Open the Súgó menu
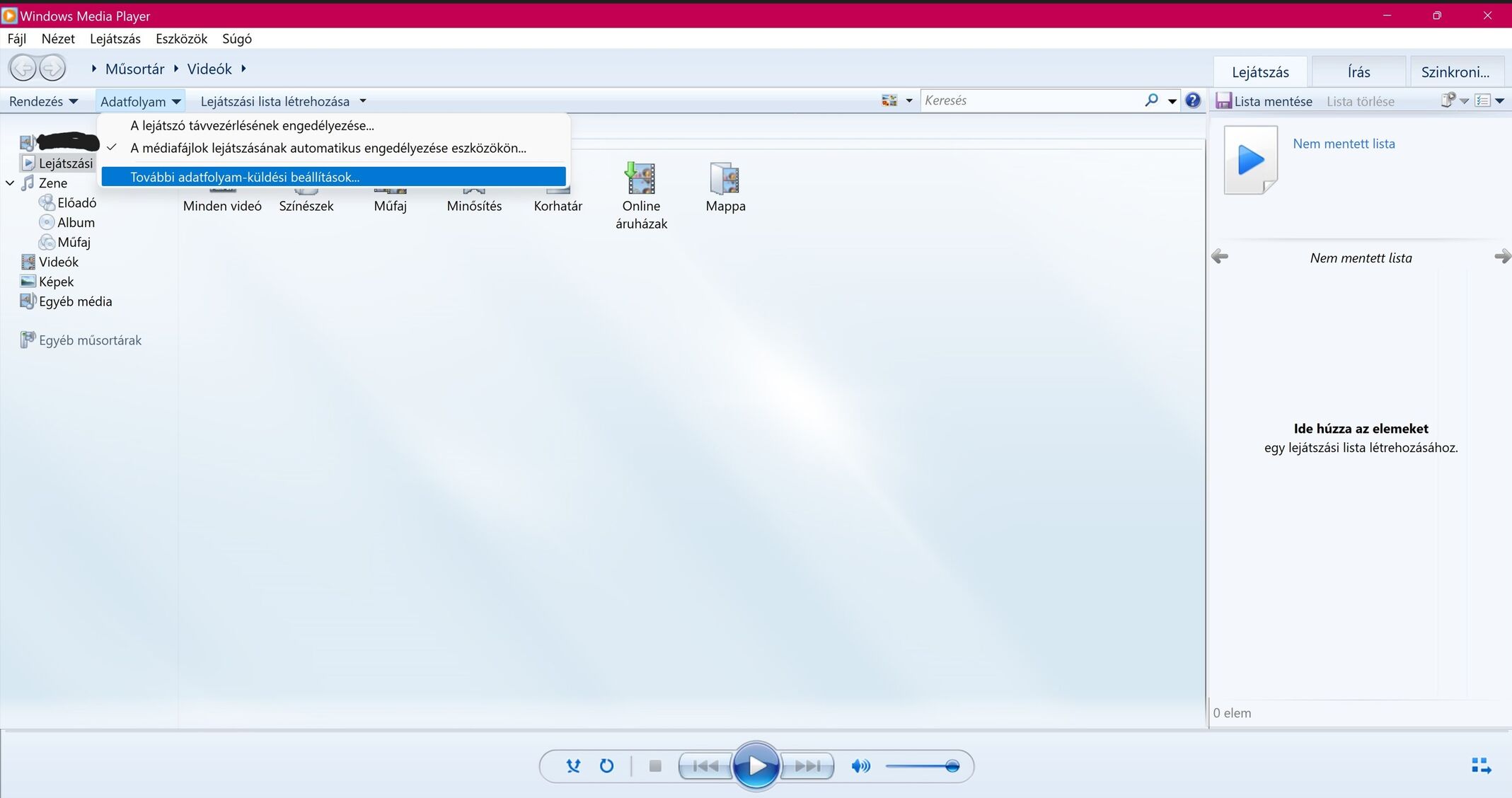Screen dimensions: 1512x798 click(x=237, y=39)
